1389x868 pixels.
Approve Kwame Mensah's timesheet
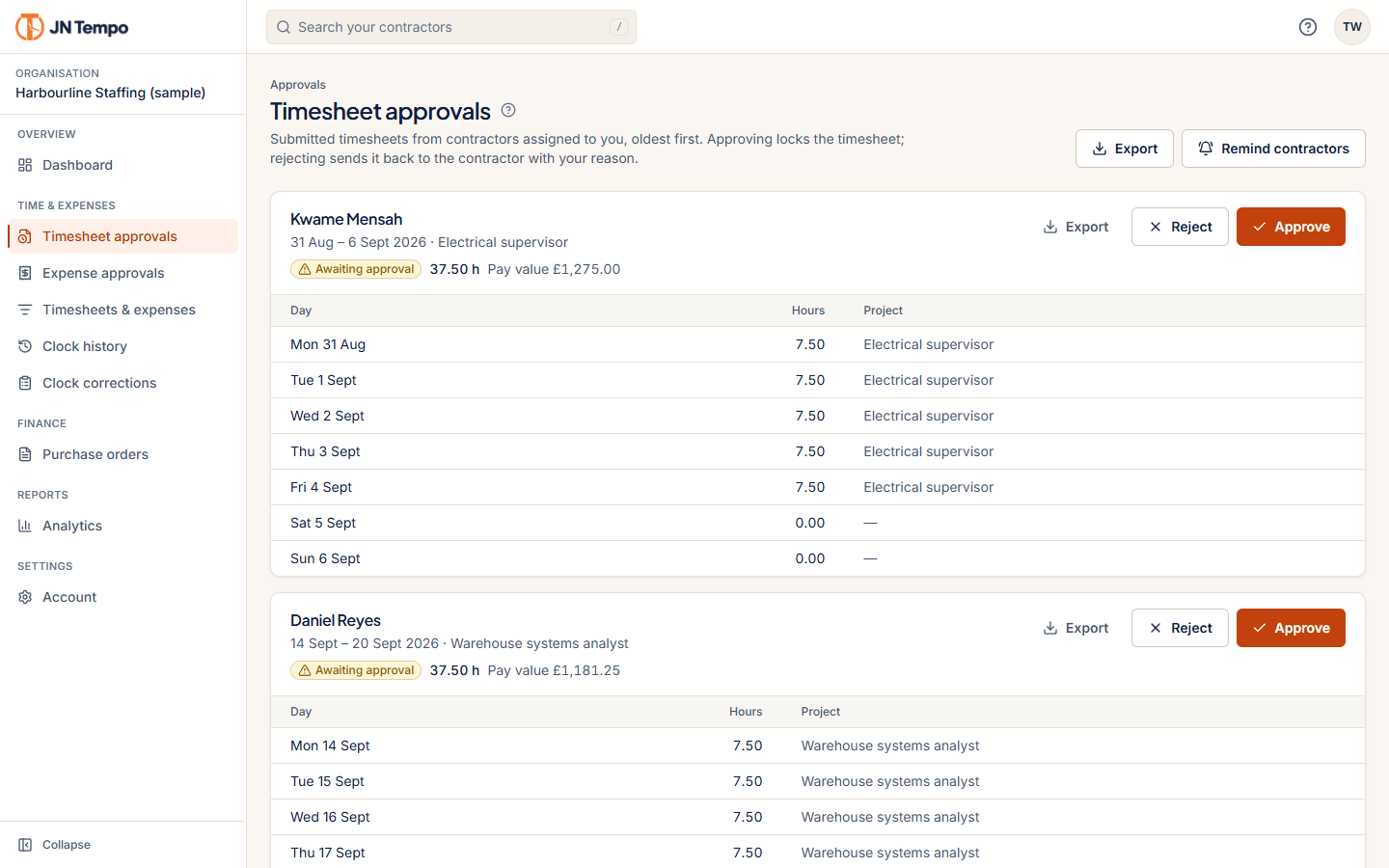[x=1291, y=227]
